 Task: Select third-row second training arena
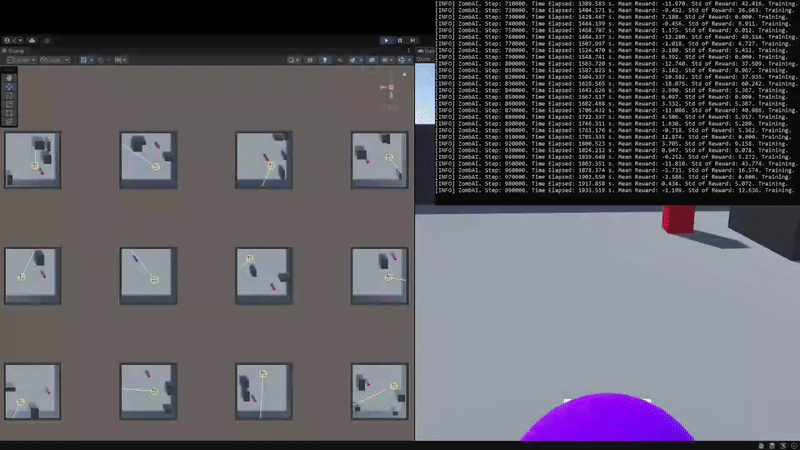[148, 391]
